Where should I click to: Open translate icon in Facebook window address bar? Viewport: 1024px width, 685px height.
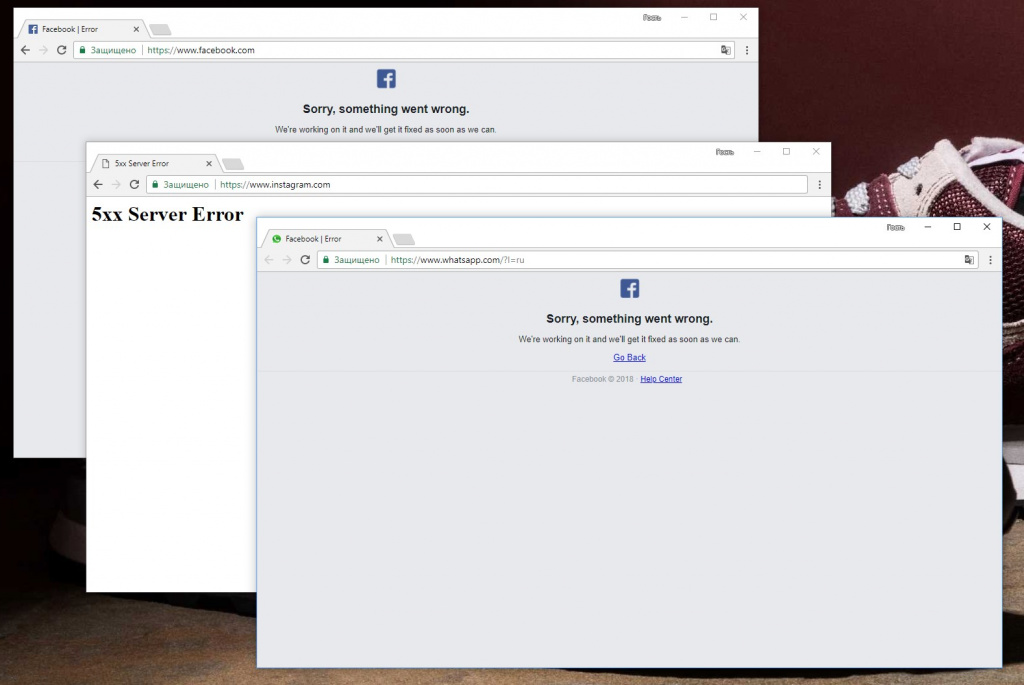click(726, 50)
